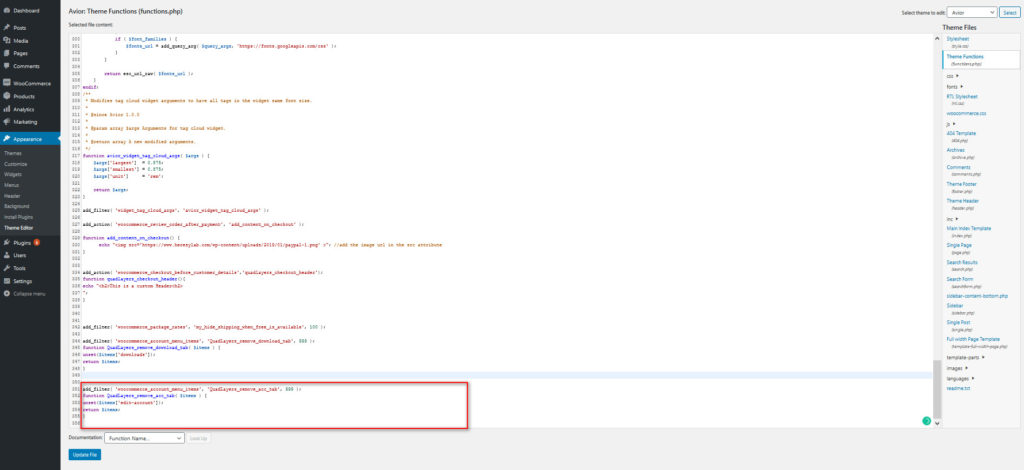Click the Settings icon in sidebar

point(7,281)
